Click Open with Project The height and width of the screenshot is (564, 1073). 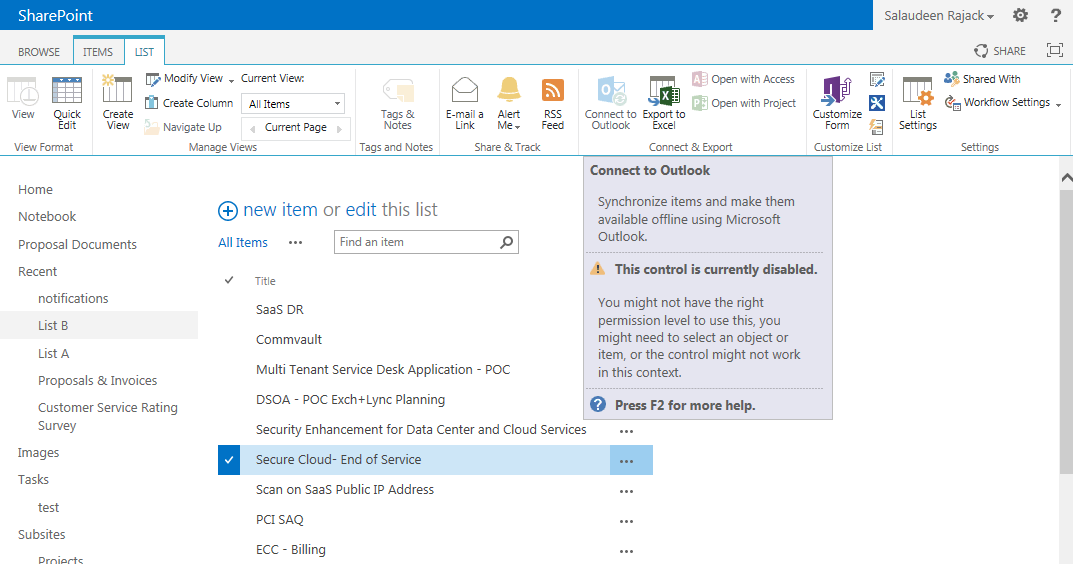(x=744, y=103)
